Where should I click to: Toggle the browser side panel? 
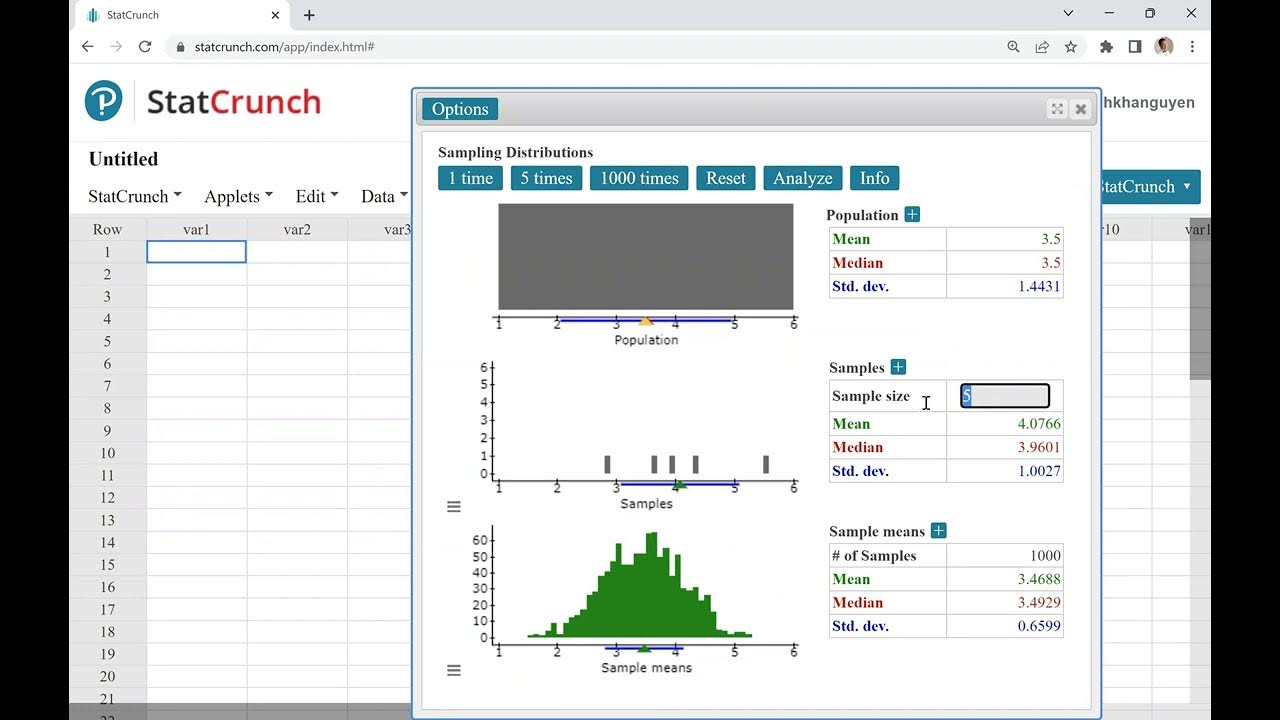pos(1135,46)
